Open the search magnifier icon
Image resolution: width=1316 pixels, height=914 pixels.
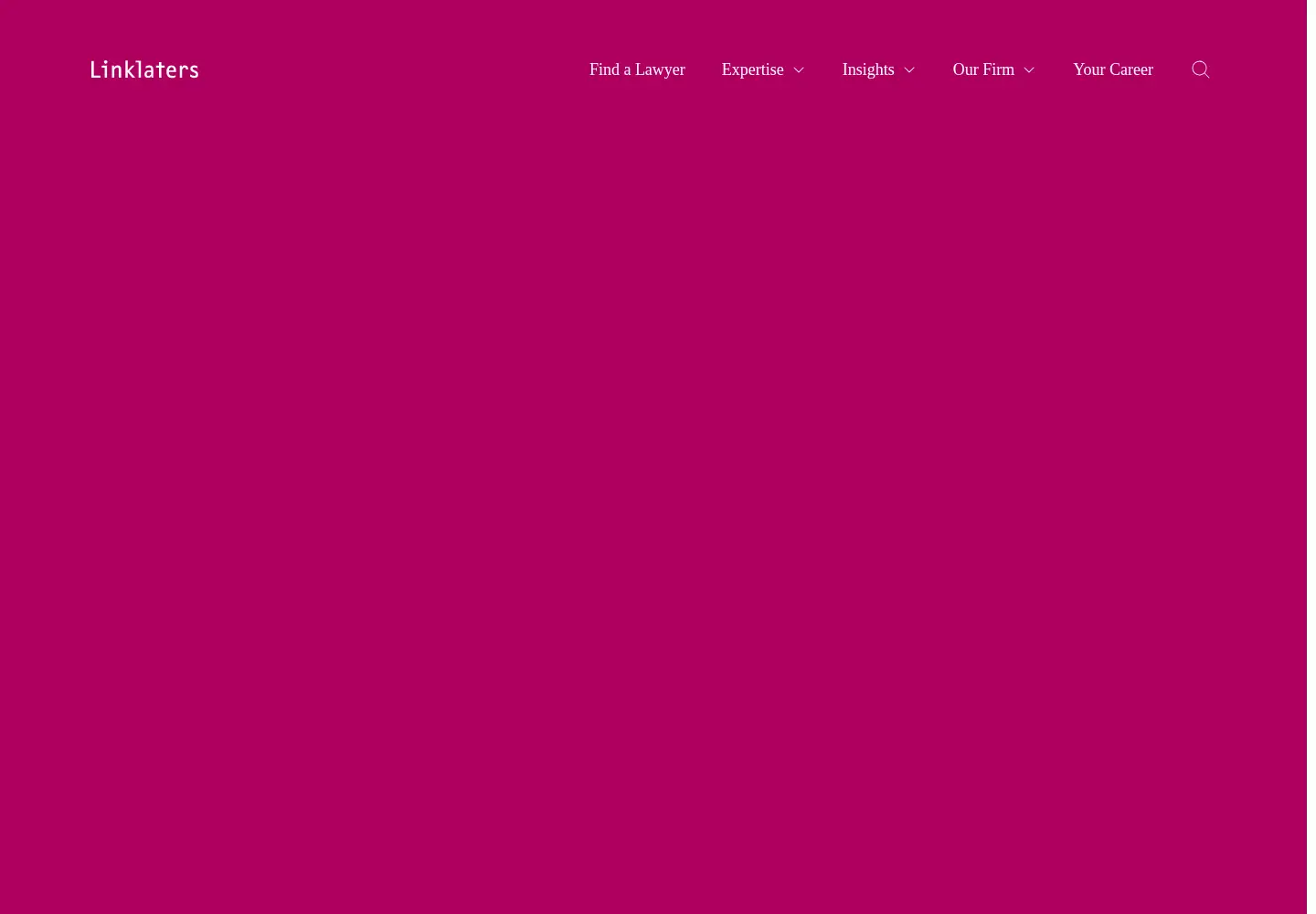click(1200, 69)
